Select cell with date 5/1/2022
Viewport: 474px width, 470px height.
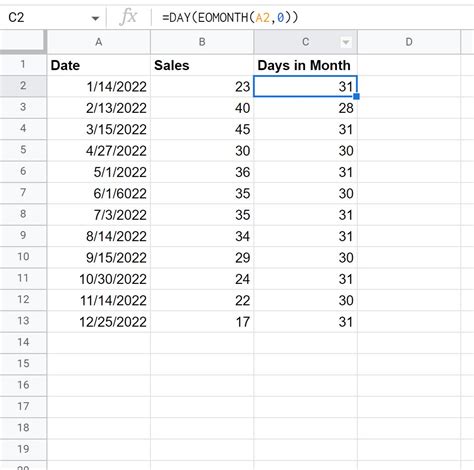(x=99, y=172)
